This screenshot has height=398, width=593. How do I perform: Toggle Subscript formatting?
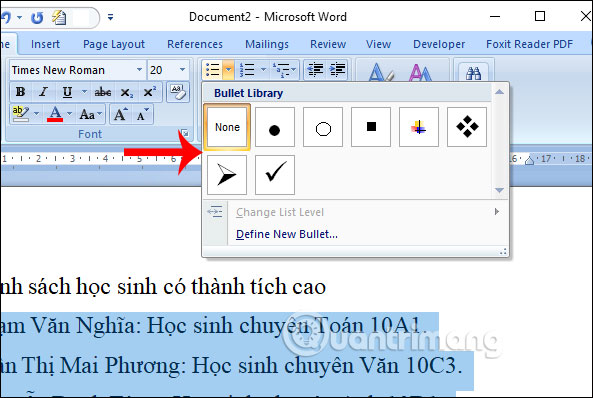126,92
